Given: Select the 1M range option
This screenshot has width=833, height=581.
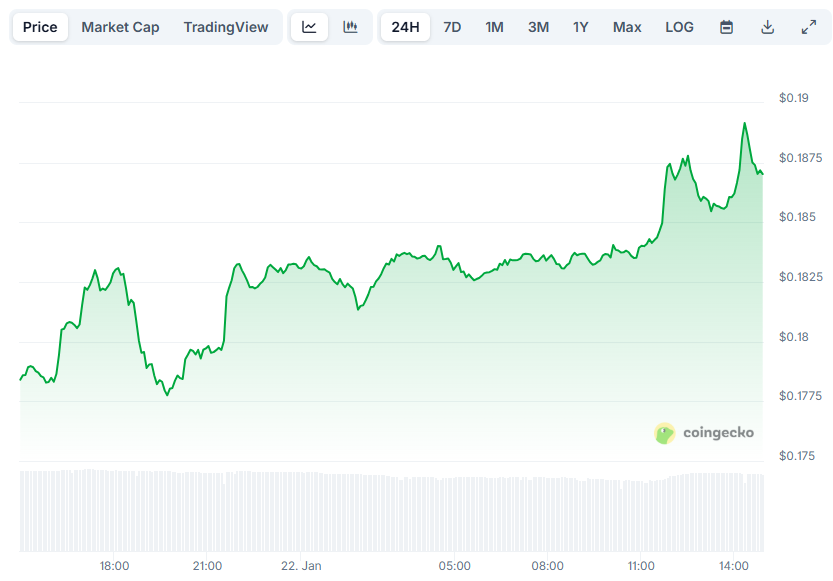Looking at the screenshot, I should tap(494, 27).
